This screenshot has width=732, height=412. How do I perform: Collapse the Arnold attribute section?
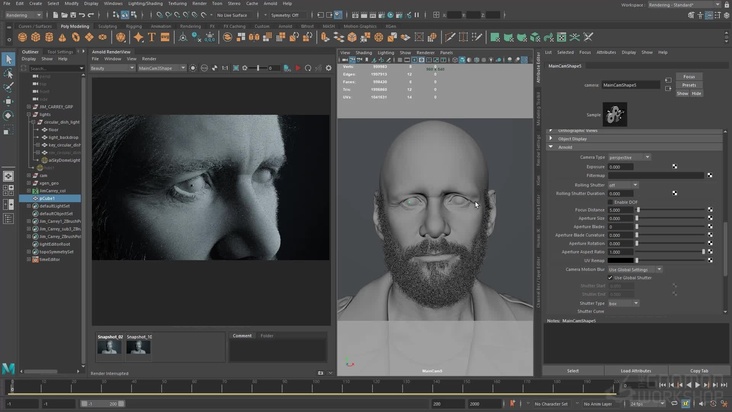(552, 147)
